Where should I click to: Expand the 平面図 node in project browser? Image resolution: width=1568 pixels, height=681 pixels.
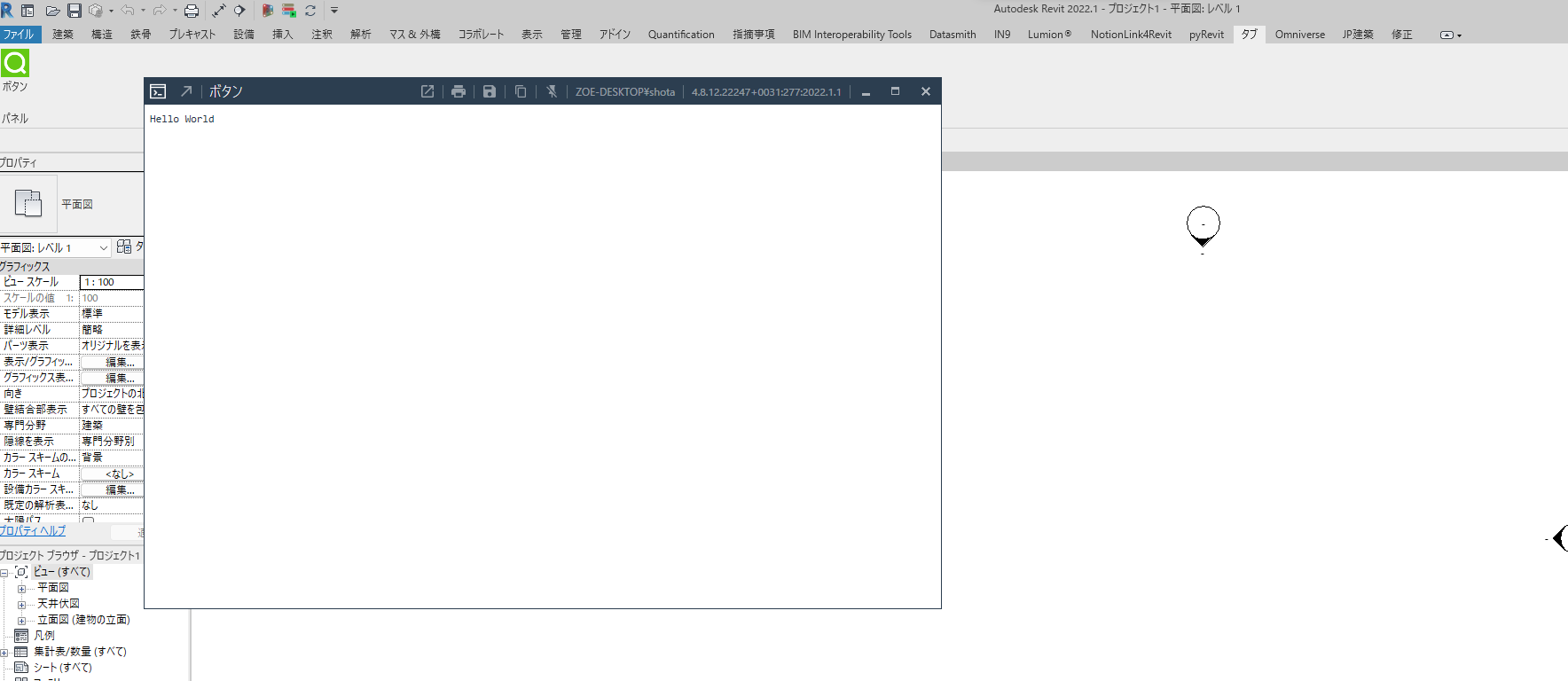22,589
